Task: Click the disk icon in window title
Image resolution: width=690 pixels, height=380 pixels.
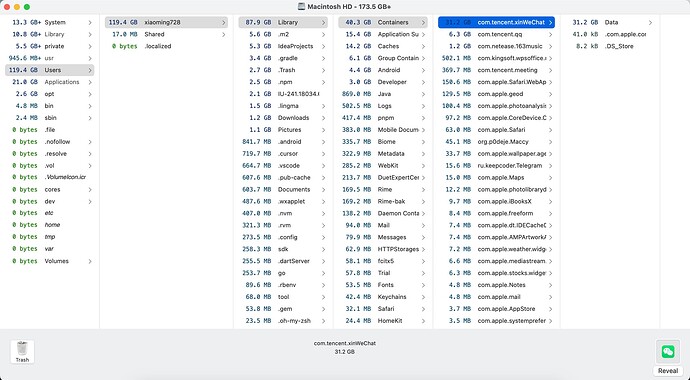Action: tap(301, 7)
